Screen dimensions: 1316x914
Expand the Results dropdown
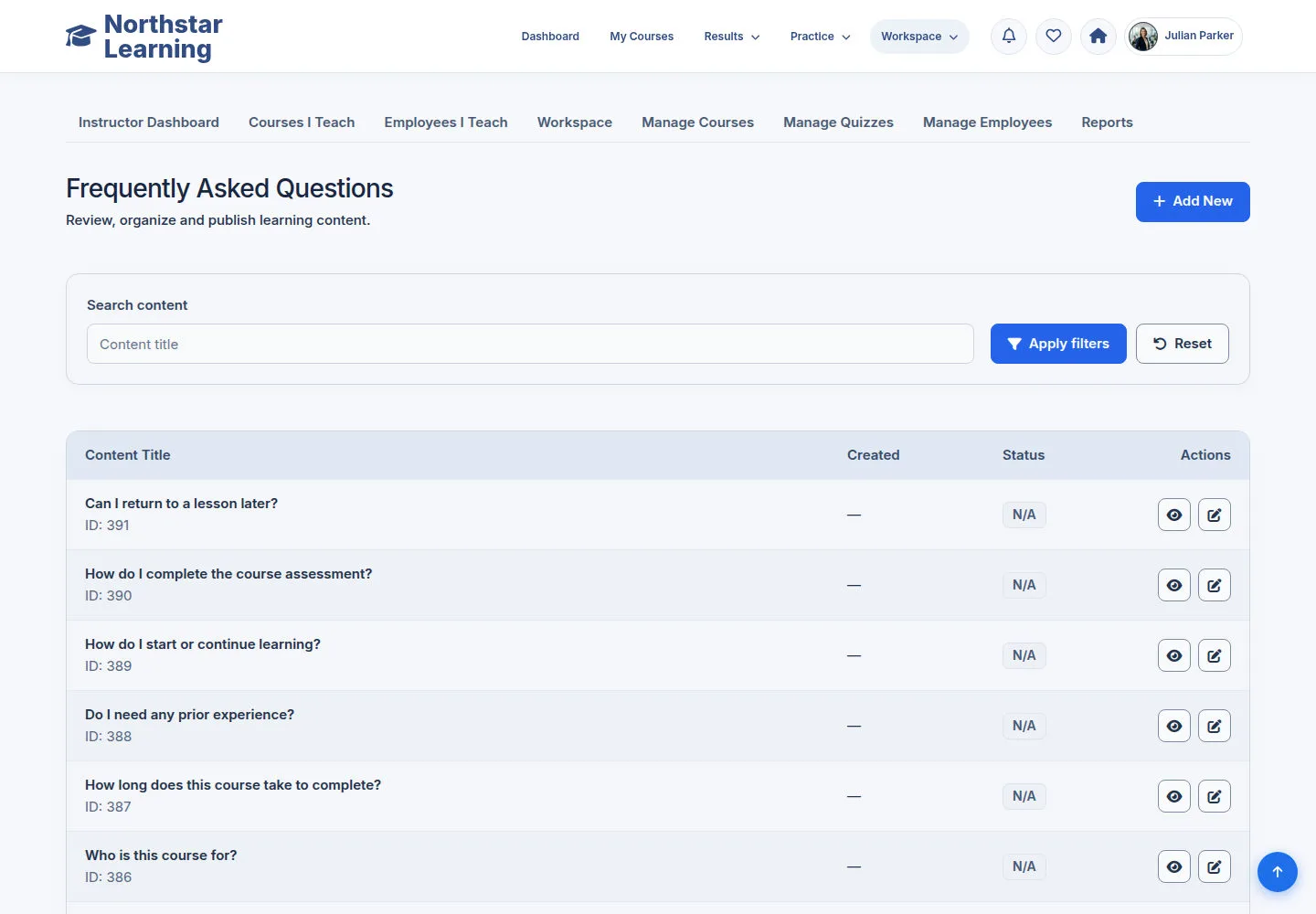click(732, 37)
